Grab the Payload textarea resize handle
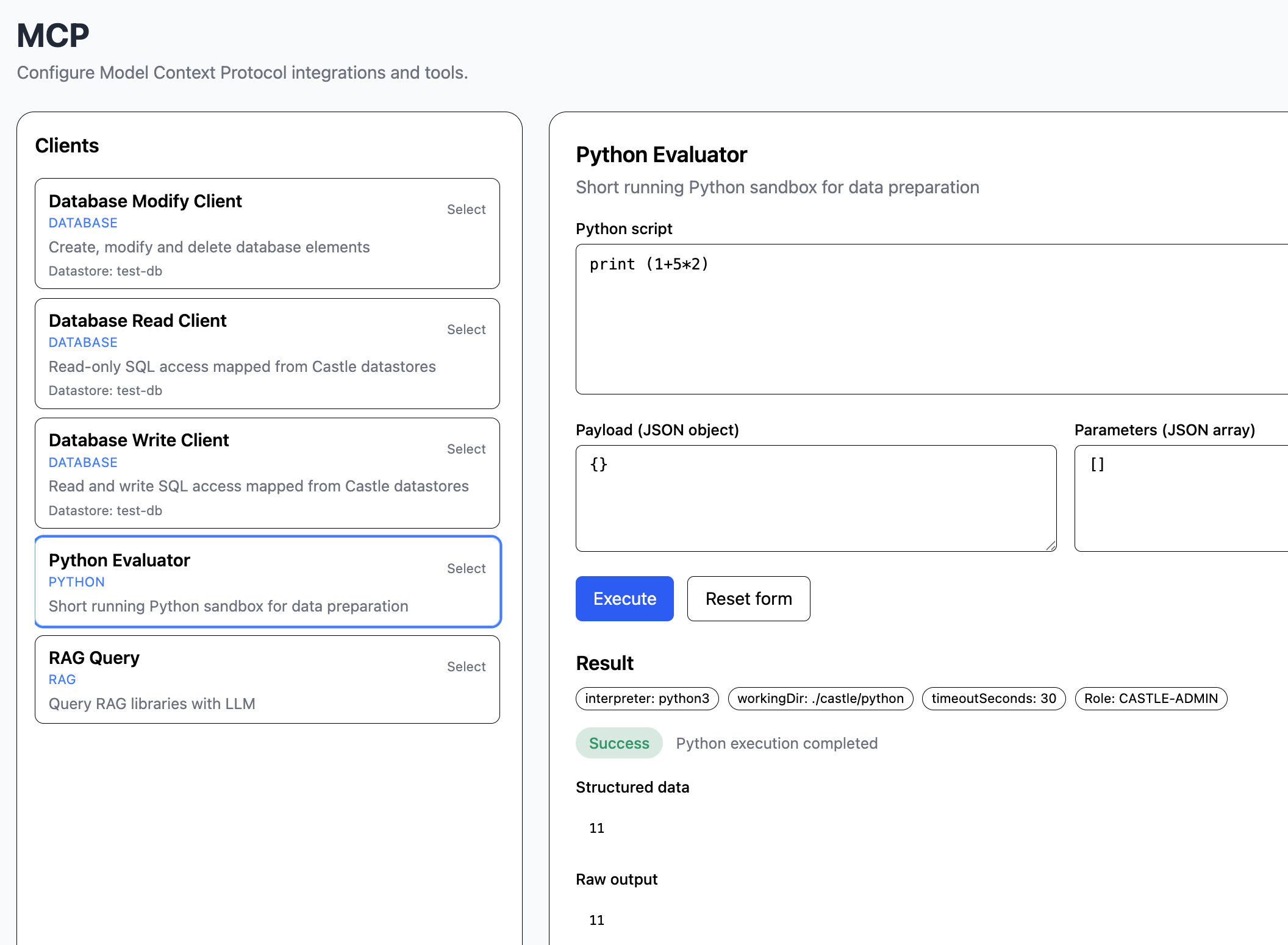The image size is (1288, 945). pos(1051,546)
